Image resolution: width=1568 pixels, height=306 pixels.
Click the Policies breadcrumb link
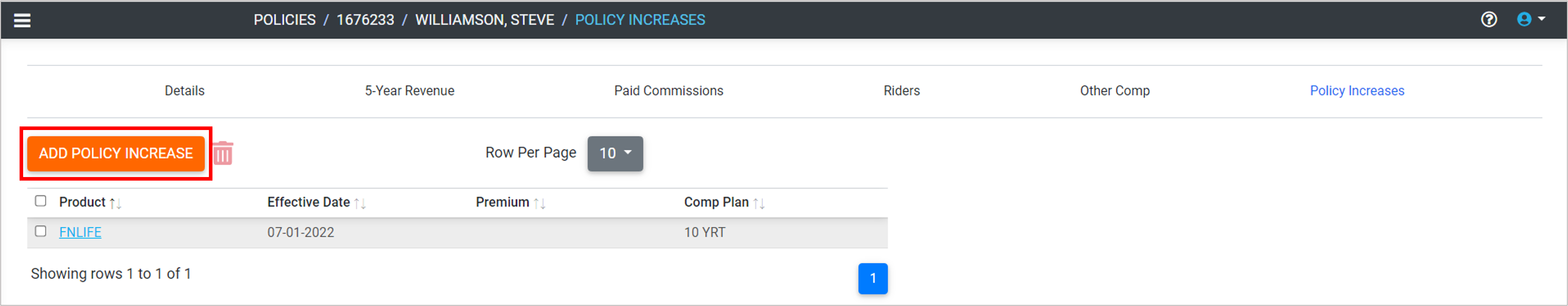[284, 20]
